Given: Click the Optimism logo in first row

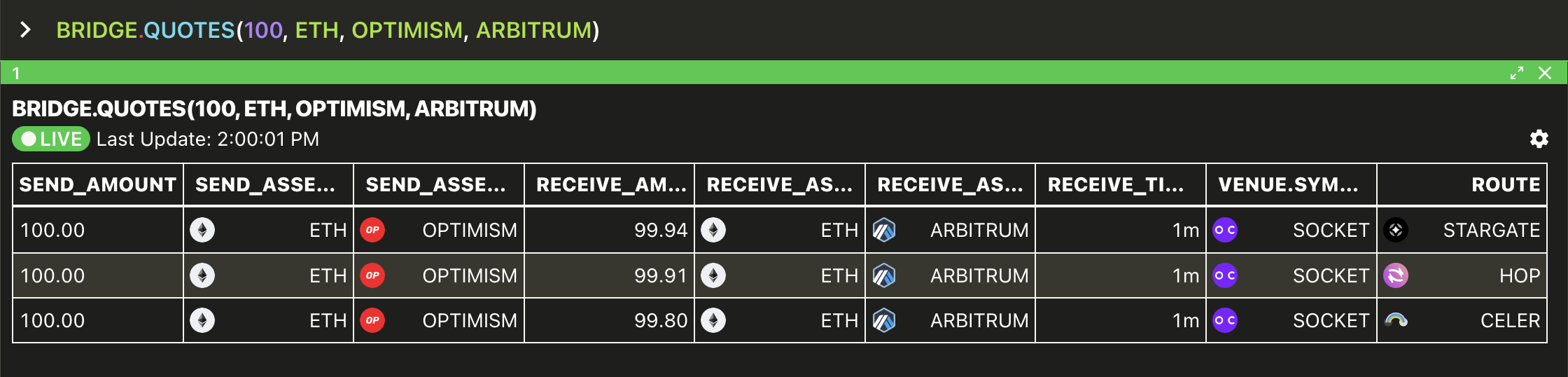Looking at the screenshot, I should coord(372,230).
